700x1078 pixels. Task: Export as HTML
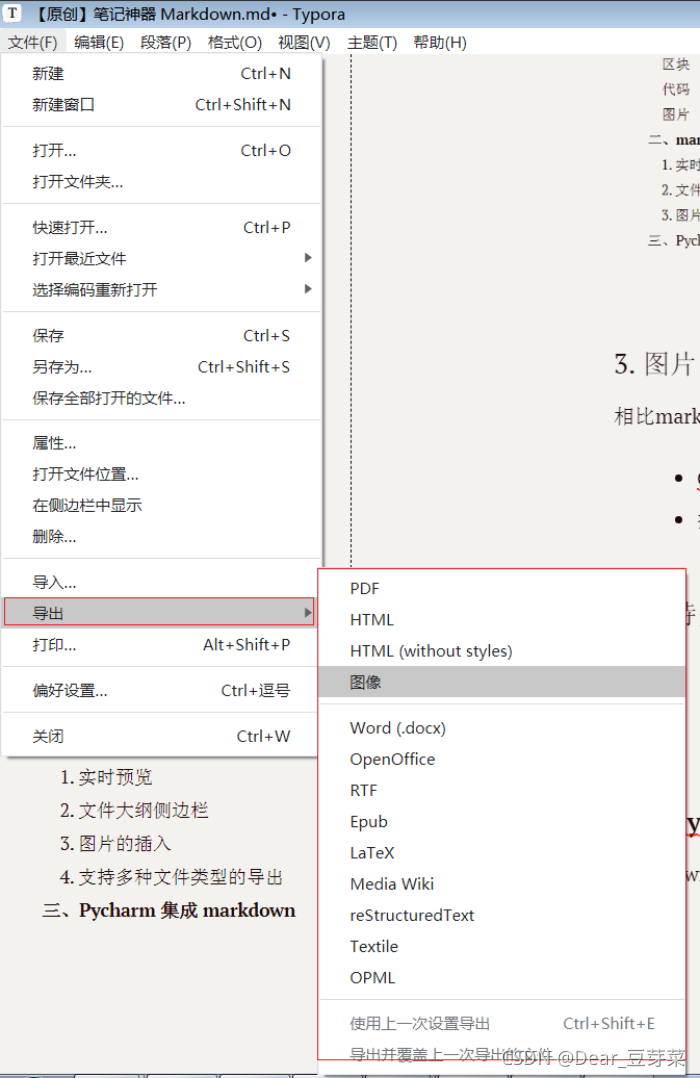[502, 619]
